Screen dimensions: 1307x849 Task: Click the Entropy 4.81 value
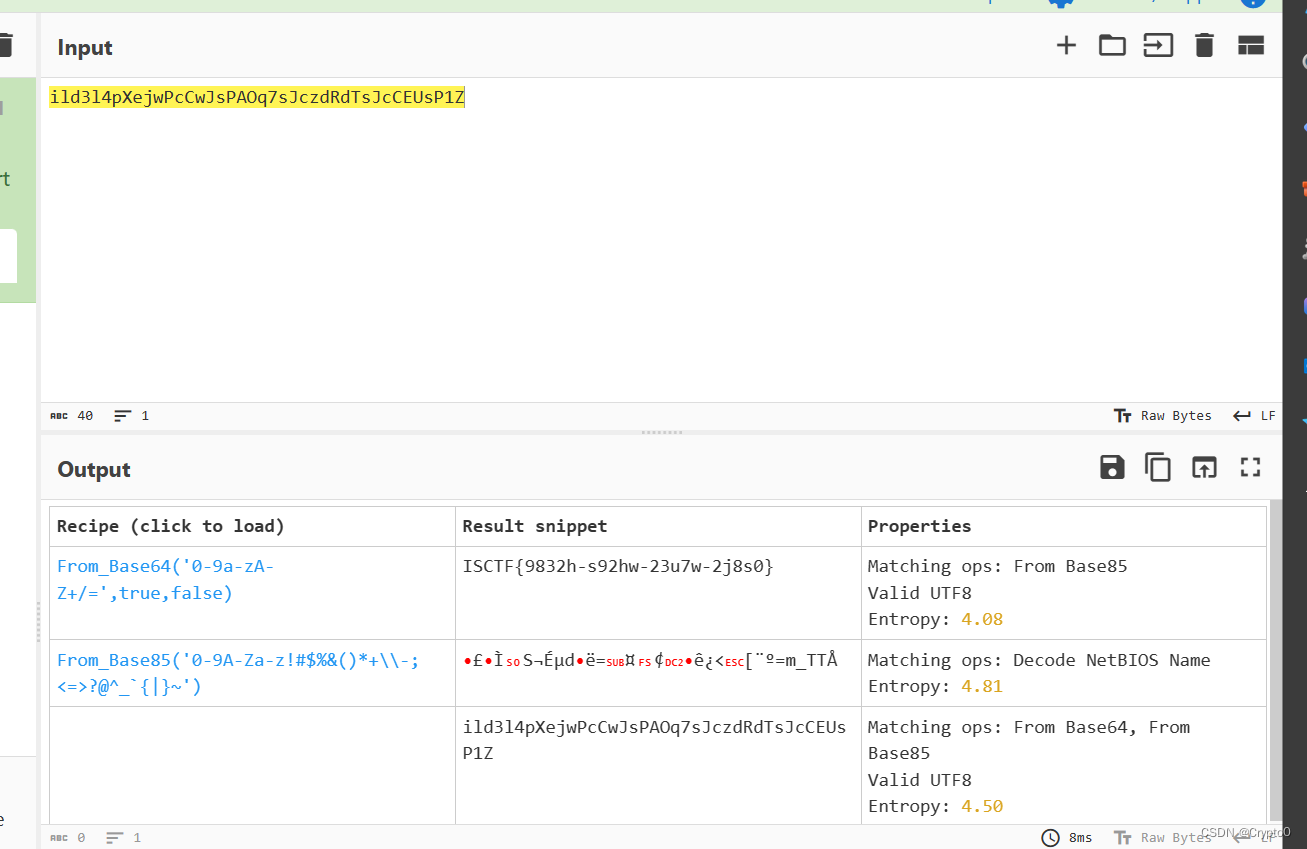point(982,686)
